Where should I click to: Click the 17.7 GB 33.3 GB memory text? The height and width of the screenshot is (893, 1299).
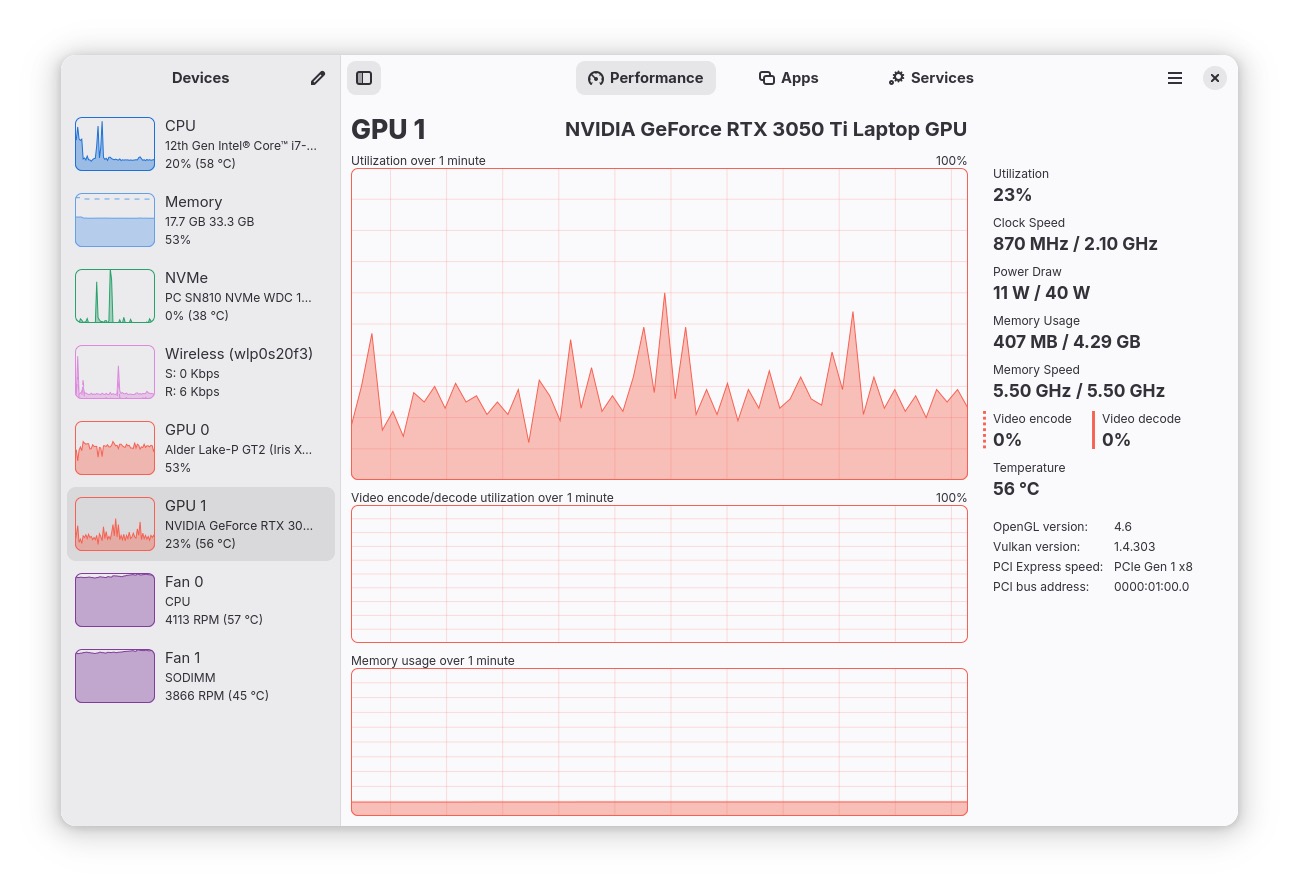pyautogui.click(x=210, y=222)
